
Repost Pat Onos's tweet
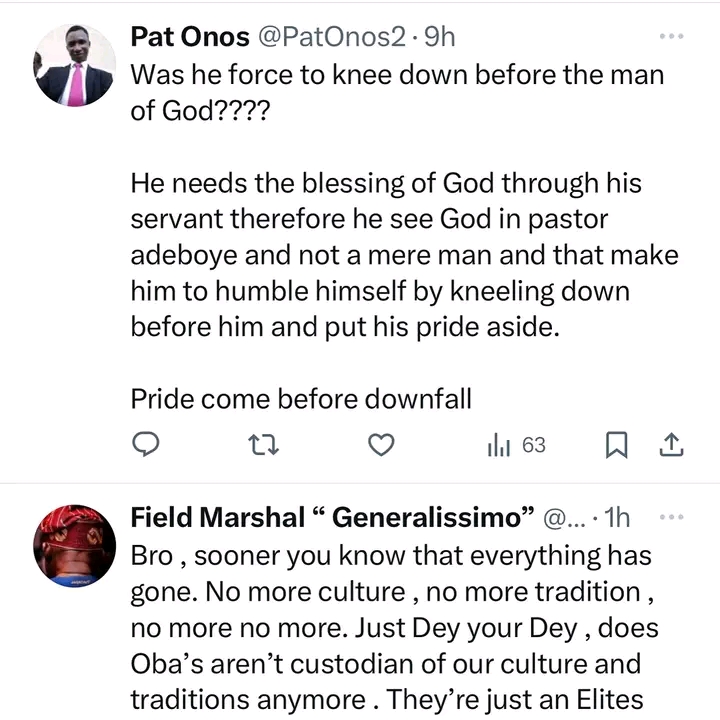tap(264, 444)
